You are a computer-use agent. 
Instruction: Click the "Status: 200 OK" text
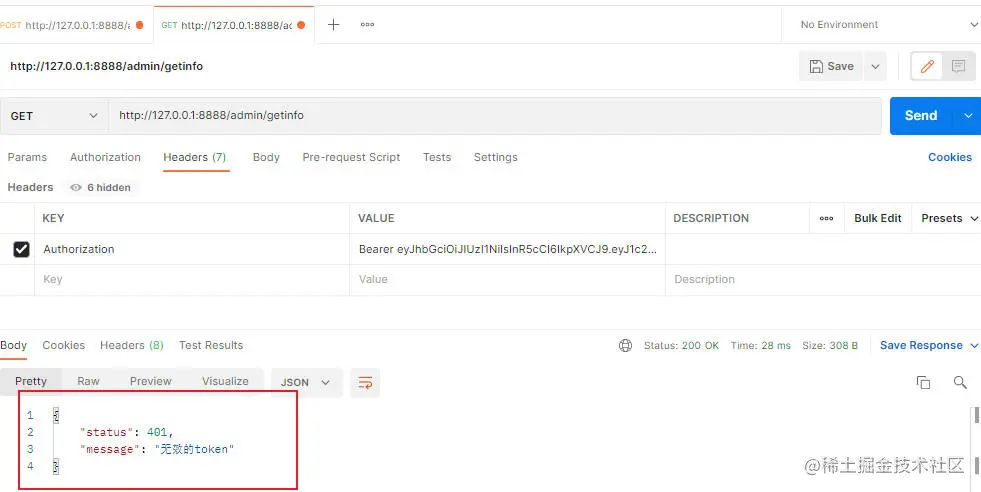681,346
